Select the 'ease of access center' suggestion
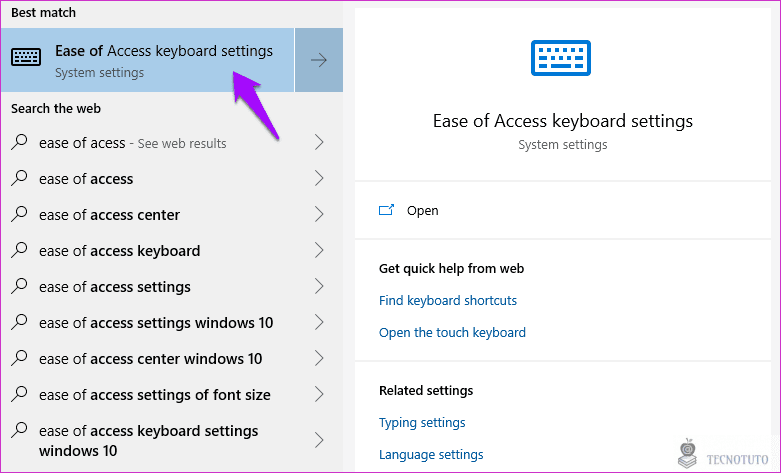This screenshot has height=473, width=781. click(172, 215)
